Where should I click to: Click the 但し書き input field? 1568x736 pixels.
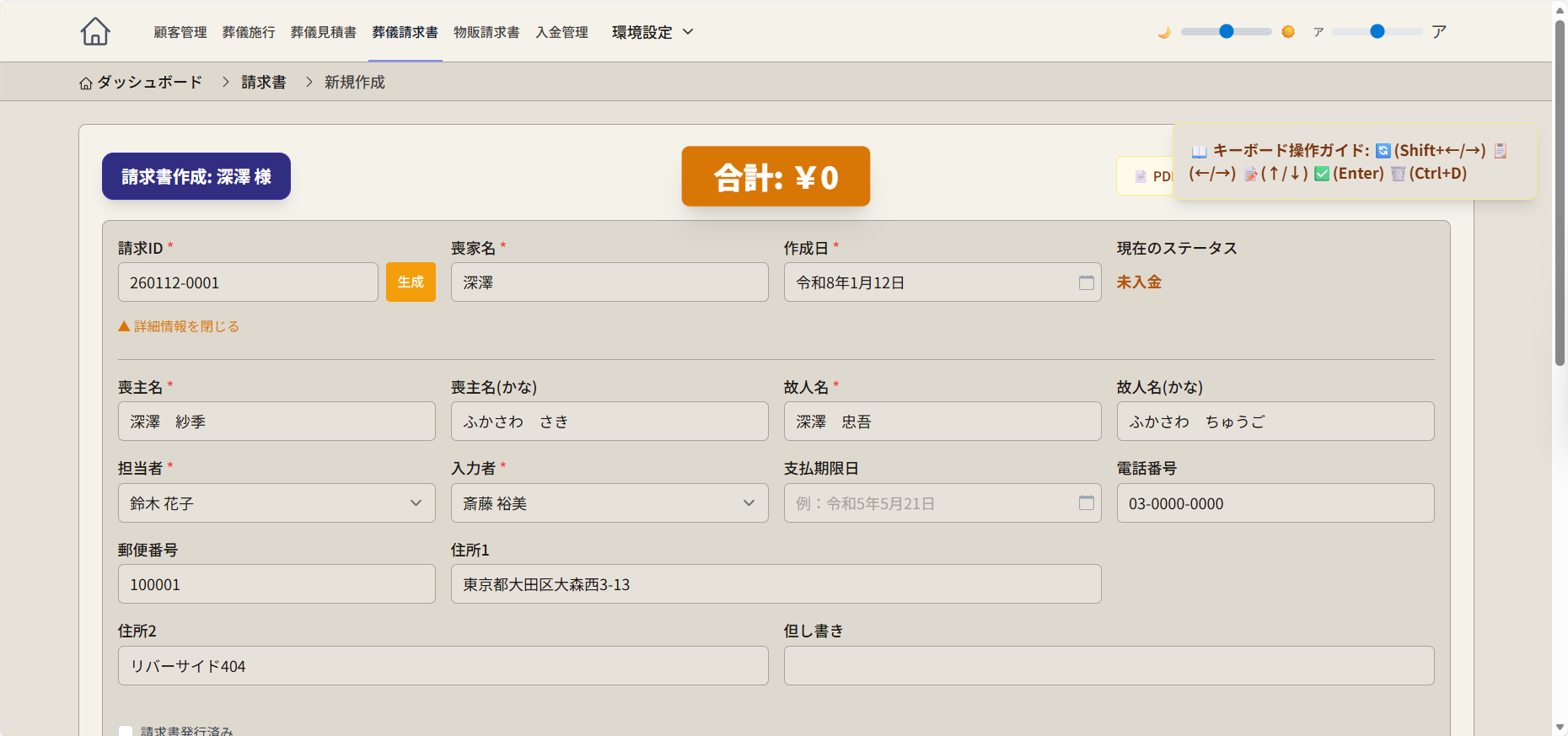coord(1108,666)
